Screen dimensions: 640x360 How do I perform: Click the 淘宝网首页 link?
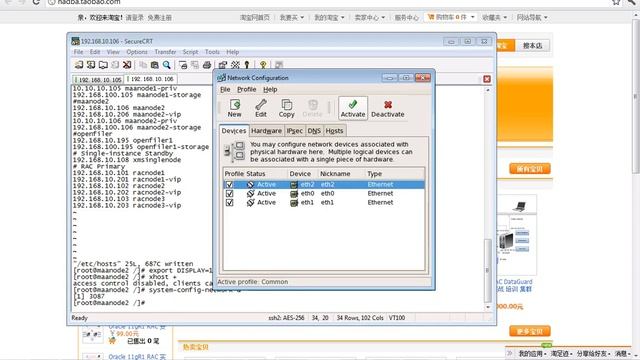tap(255, 17)
